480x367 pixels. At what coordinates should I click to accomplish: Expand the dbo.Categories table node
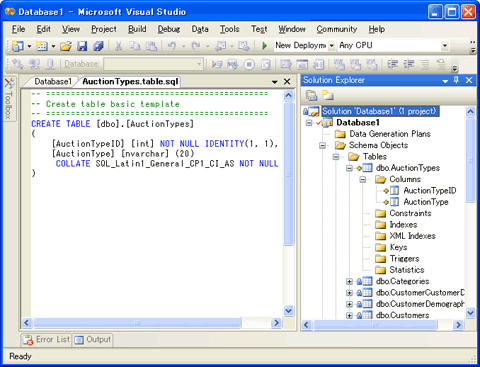pyautogui.click(x=349, y=281)
